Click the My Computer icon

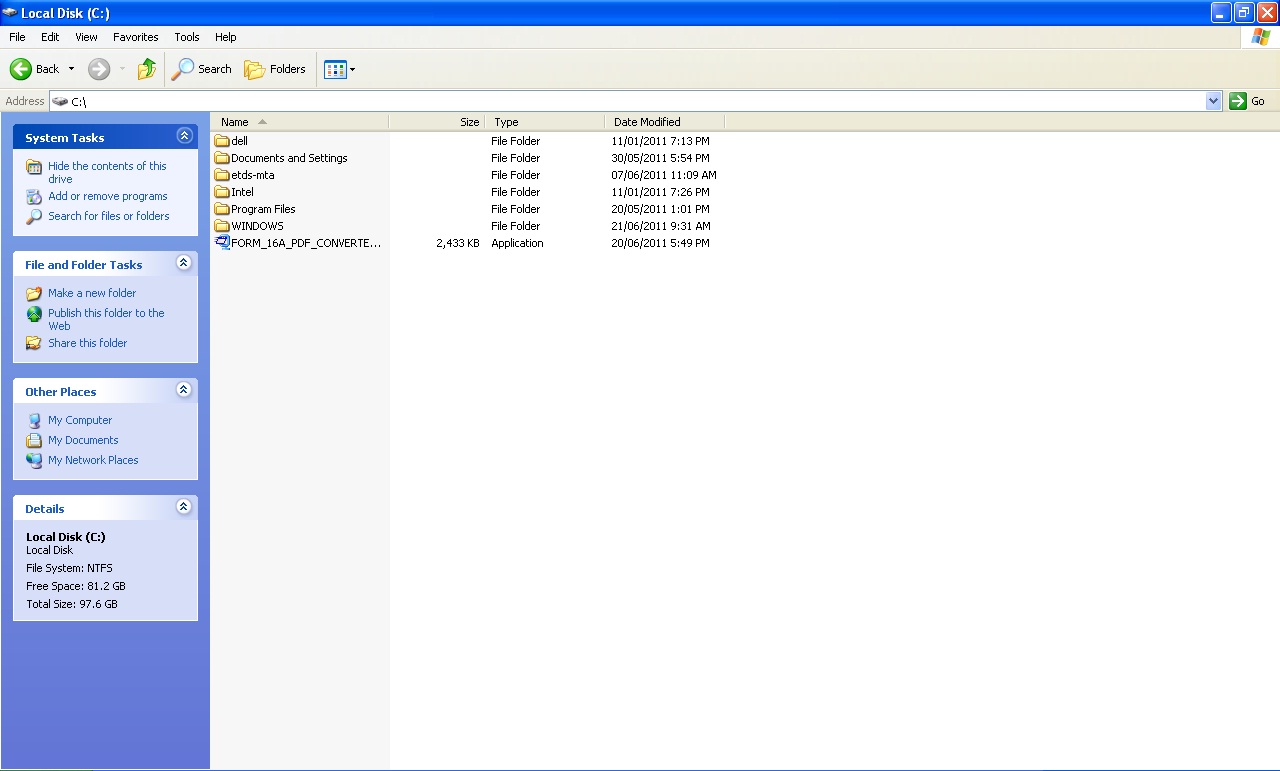(34, 421)
